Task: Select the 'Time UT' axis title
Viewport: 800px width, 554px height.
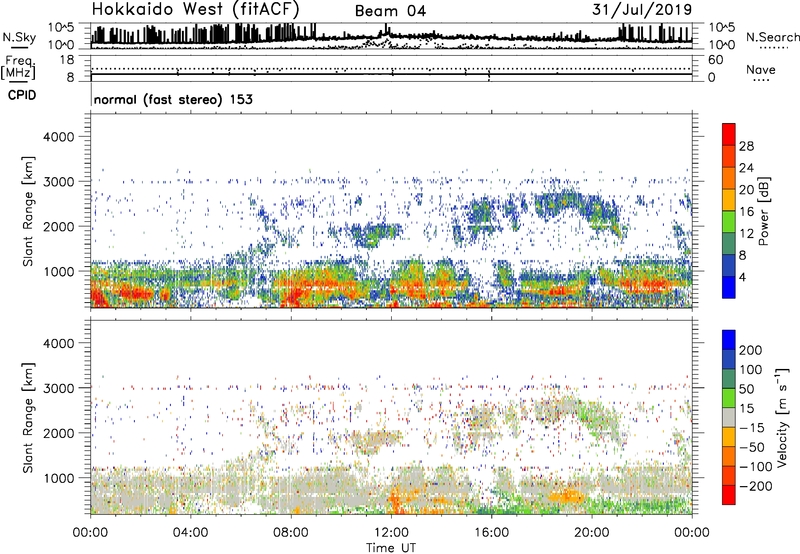Action: [391, 548]
